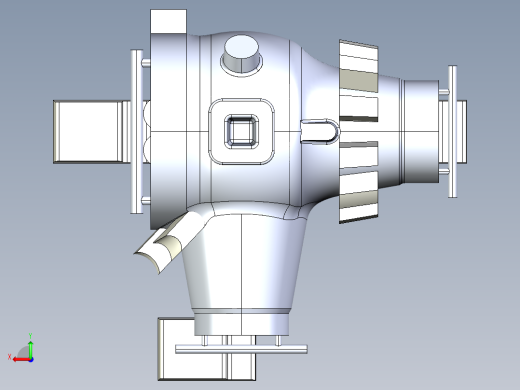This screenshot has height=390, width=520.
Task: Select the finned ring on the right neck
Action: [x=359, y=131]
